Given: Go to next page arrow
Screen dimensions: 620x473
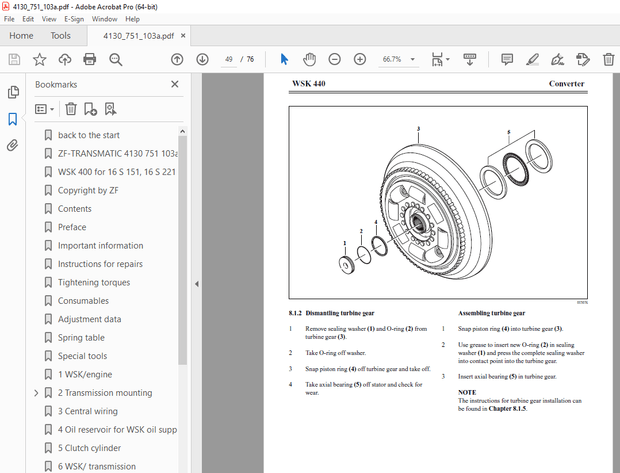Looking at the screenshot, I should point(202,60).
